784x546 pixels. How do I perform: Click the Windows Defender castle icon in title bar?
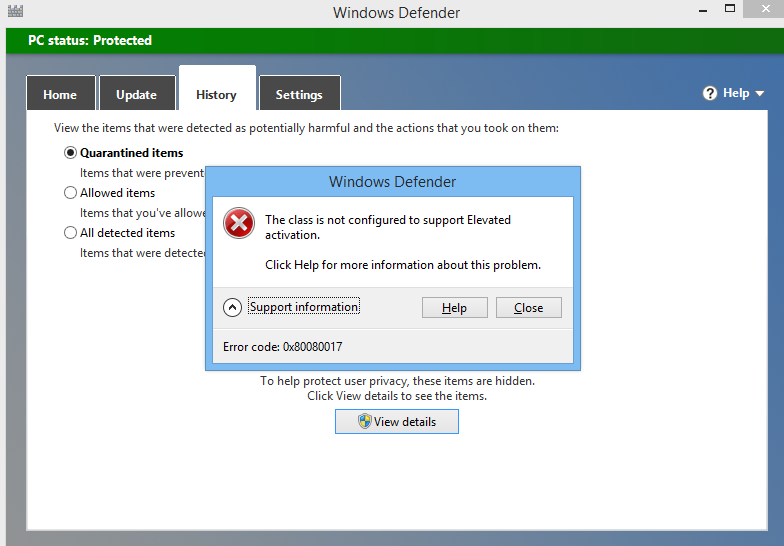[x=15, y=11]
